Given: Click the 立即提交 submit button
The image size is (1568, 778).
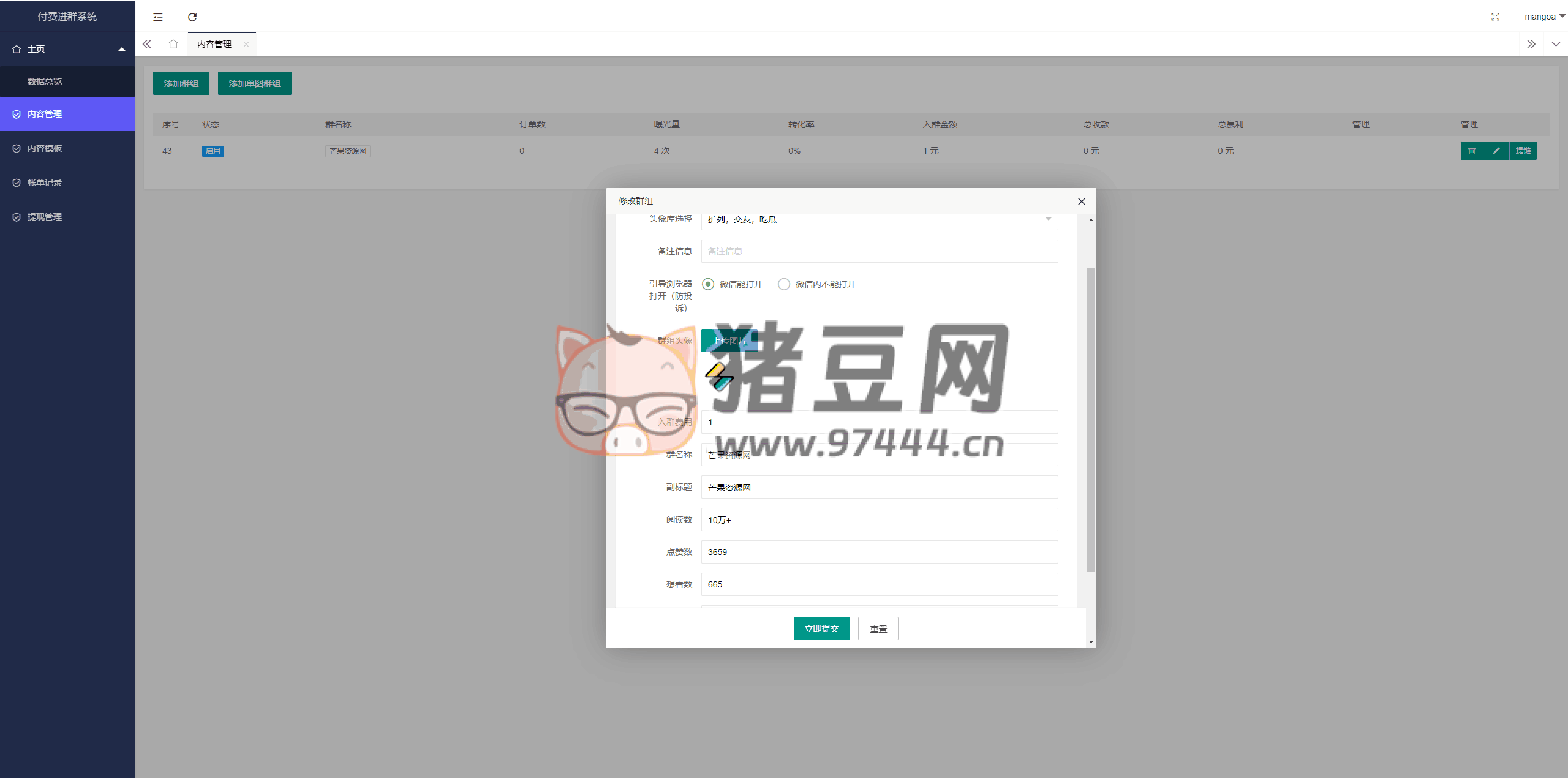Looking at the screenshot, I should coord(821,629).
